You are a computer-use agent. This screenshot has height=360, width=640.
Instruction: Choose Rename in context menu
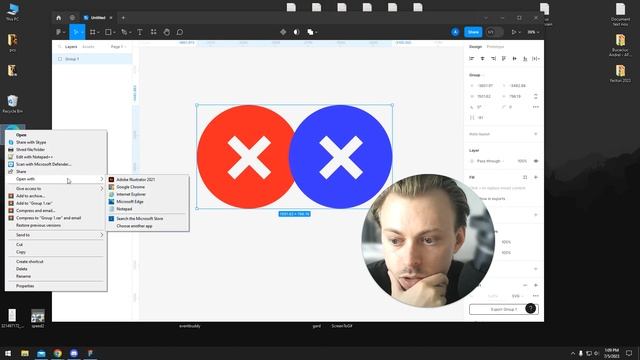[x=56, y=276]
